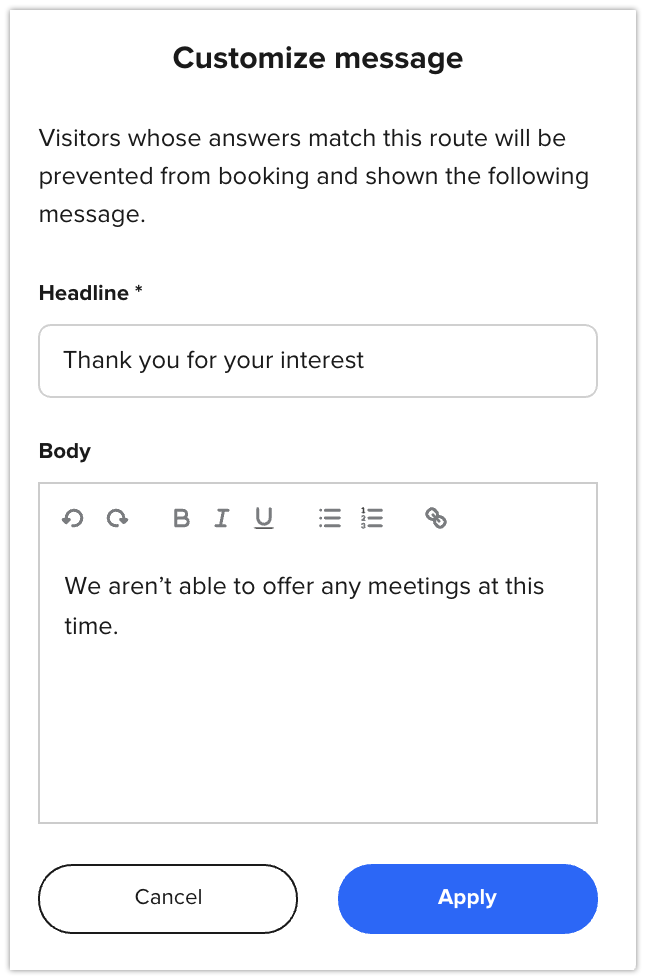The image size is (646, 980).
Task: Insert a numbered list
Action: click(372, 518)
